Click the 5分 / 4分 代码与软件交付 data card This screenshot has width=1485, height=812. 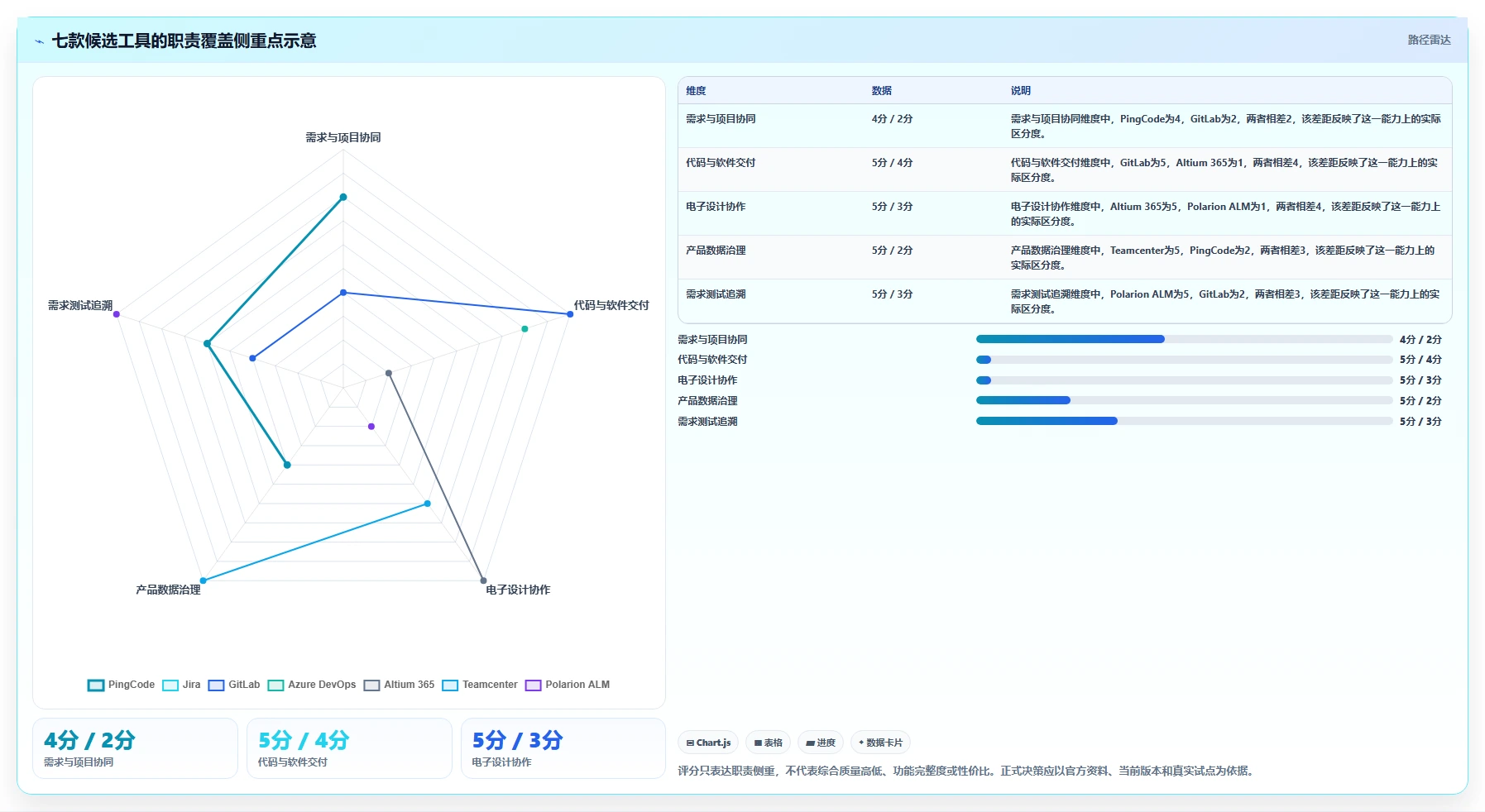pyautogui.click(x=349, y=748)
